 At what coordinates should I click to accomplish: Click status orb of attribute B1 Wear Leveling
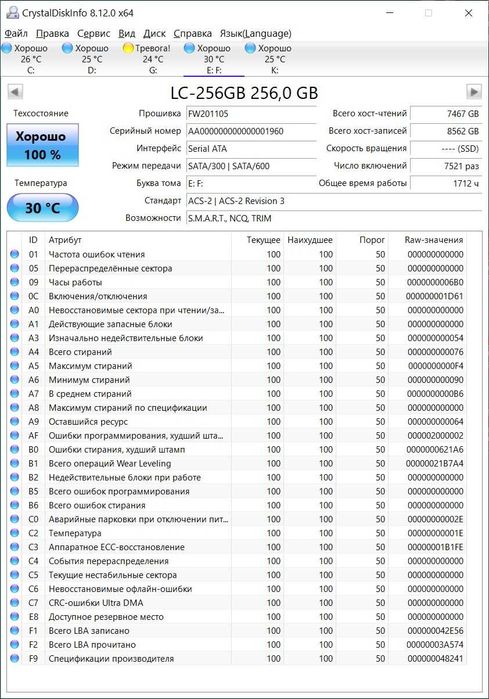tap(15, 463)
